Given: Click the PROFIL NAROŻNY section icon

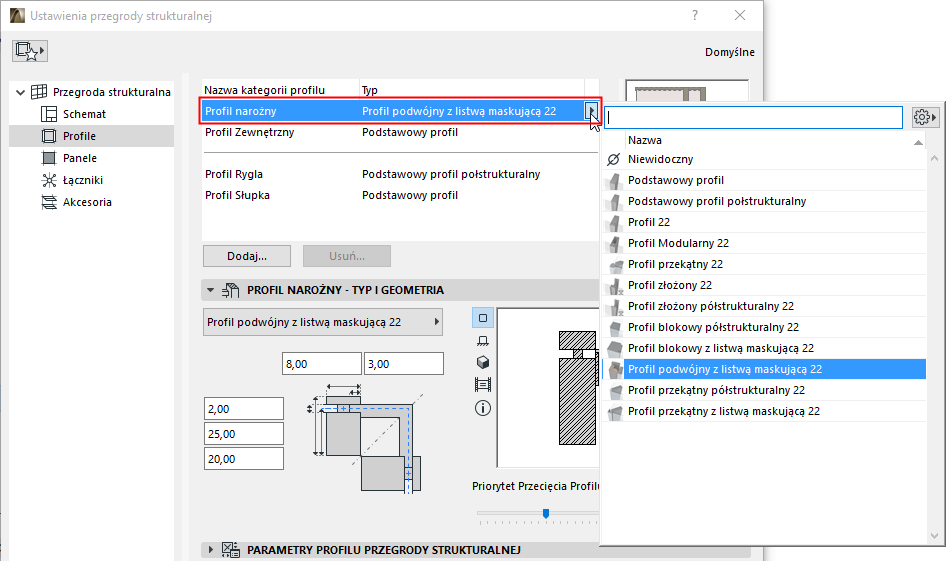Looking at the screenshot, I should pos(230,290).
